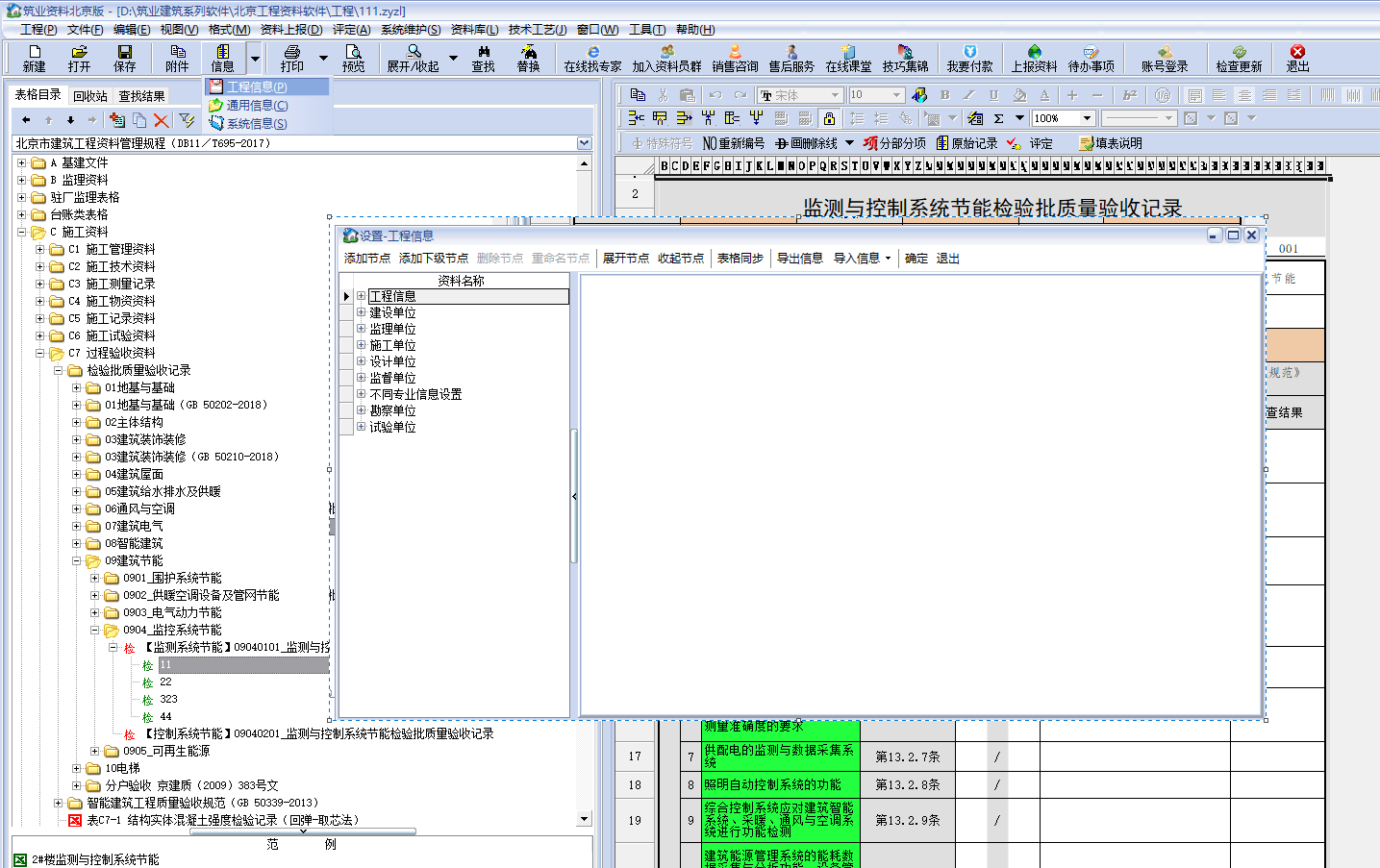1380x868 pixels.
Task: Click the 画删除线 strikethrough tool
Action: [806, 143]
